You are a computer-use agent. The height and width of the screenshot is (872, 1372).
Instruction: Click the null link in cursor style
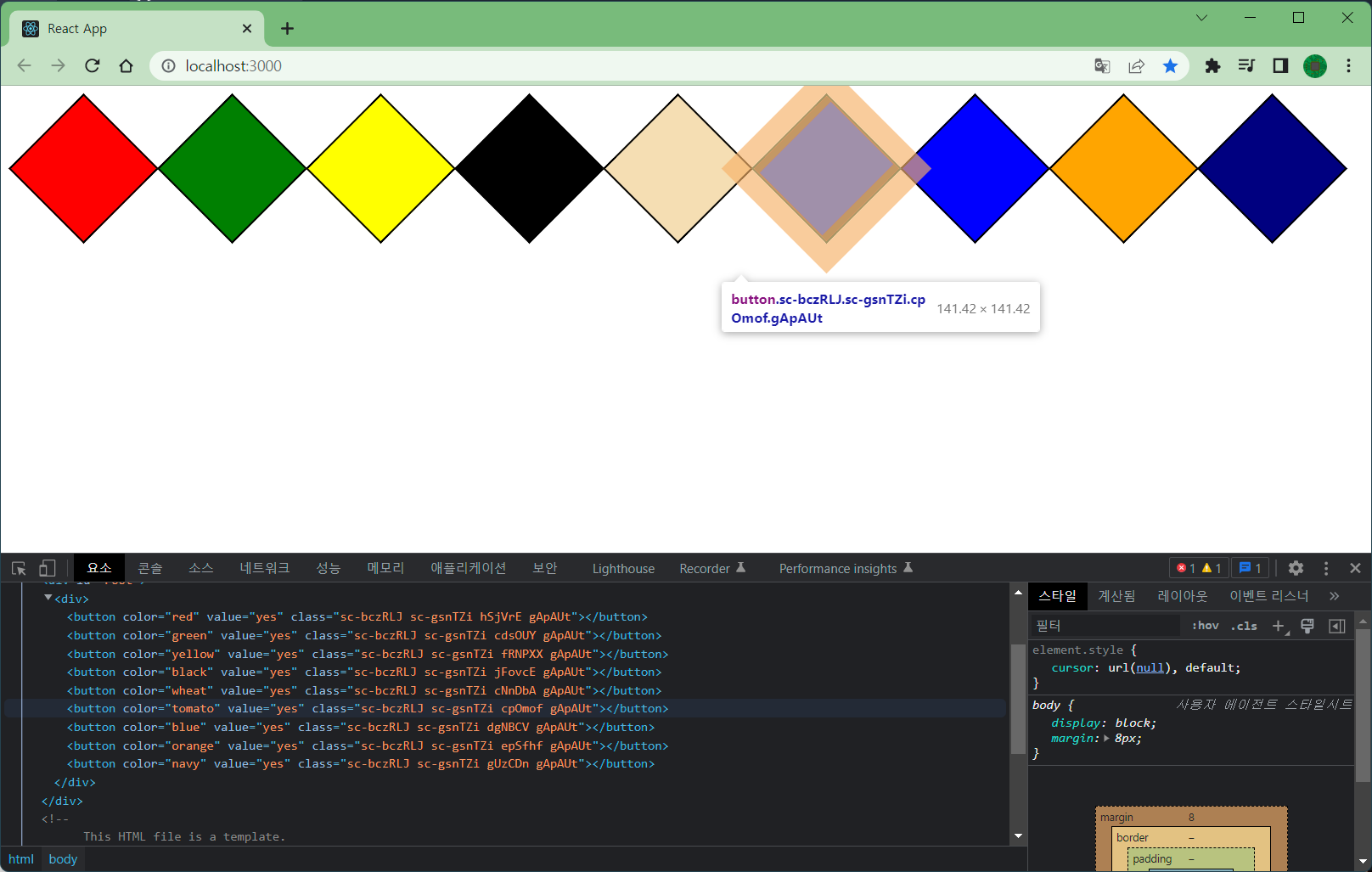(x=1150, y=668)
